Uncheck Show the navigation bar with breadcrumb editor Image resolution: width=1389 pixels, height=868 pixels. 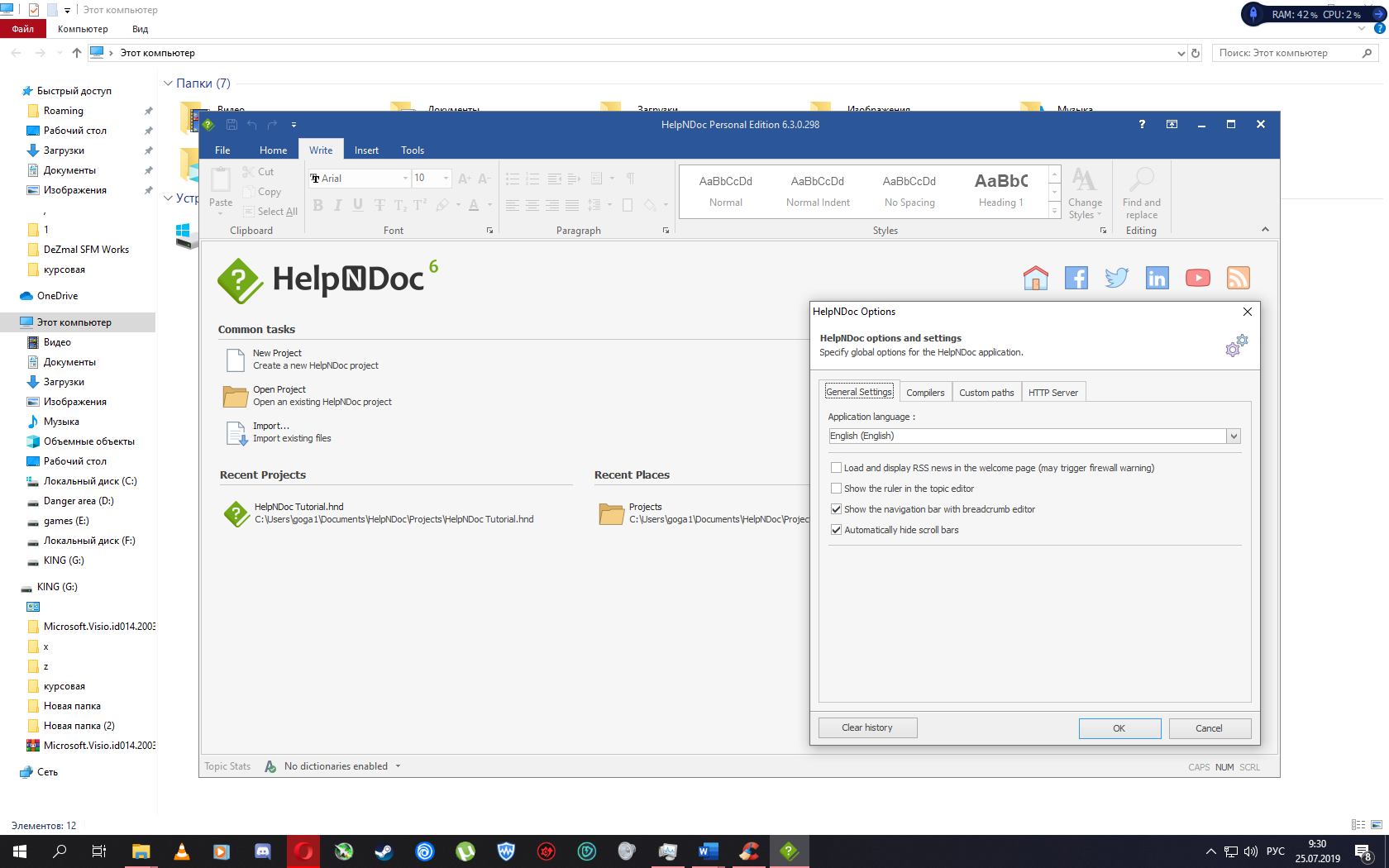(836, 509)
